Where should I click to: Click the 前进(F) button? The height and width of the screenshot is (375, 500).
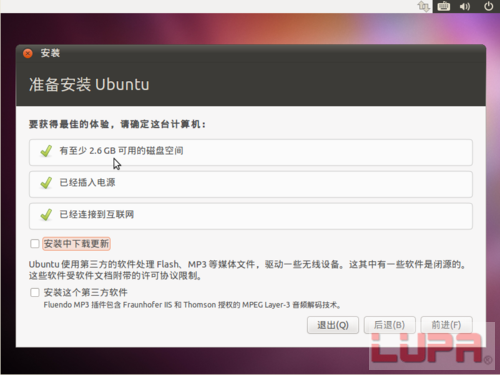pyautogui.click(x=446, y=325)
